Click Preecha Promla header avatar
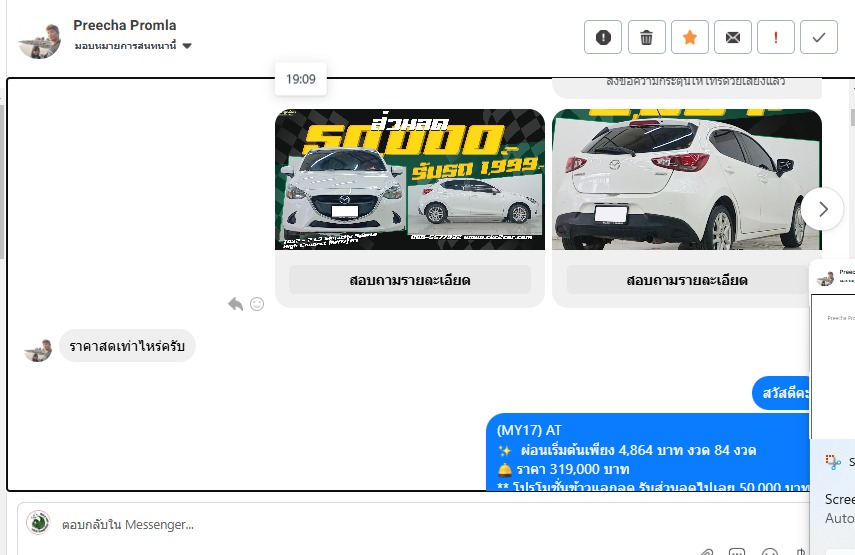 coord(39,40)
